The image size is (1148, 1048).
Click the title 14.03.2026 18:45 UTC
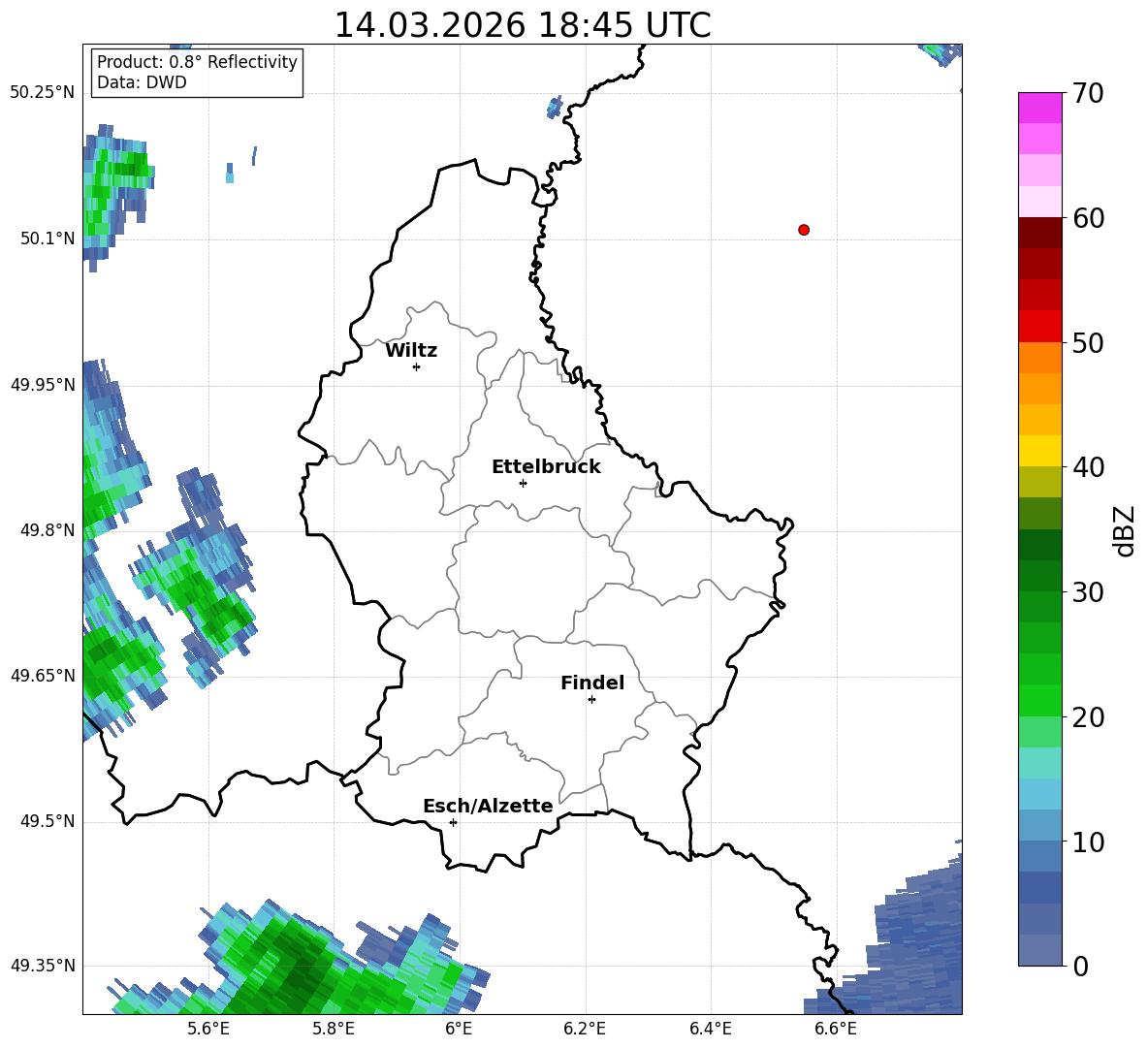click(522, 25)
